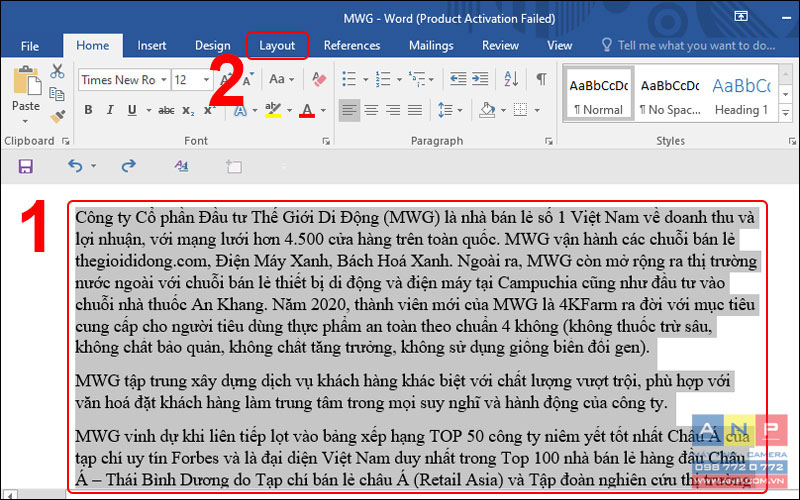Toggle Bold formatting
Image resolution: width=800 pixels, height=500 pixels.
pos(88,110)
